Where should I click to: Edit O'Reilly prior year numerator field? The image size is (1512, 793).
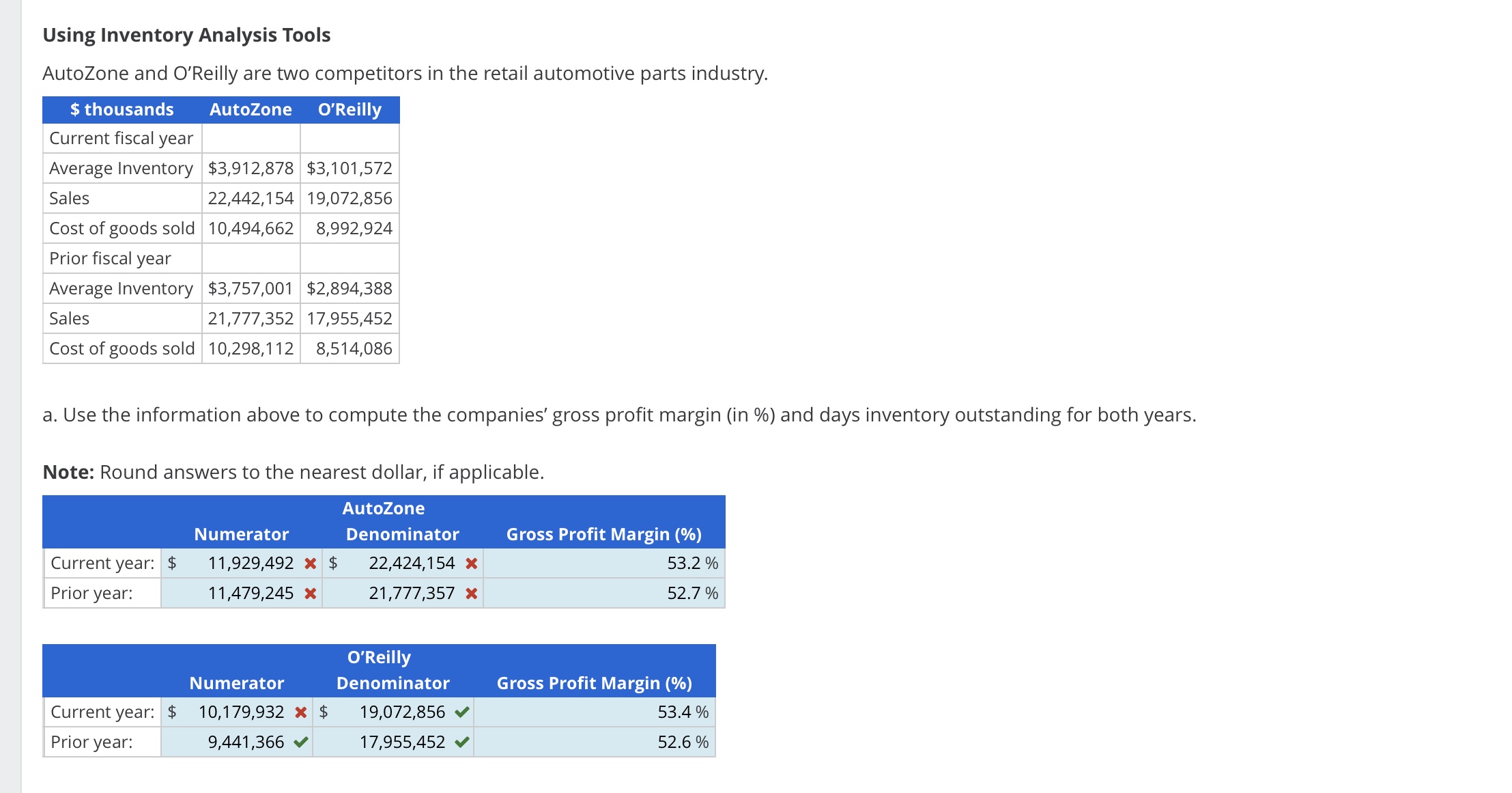click(x=245, y=742)
